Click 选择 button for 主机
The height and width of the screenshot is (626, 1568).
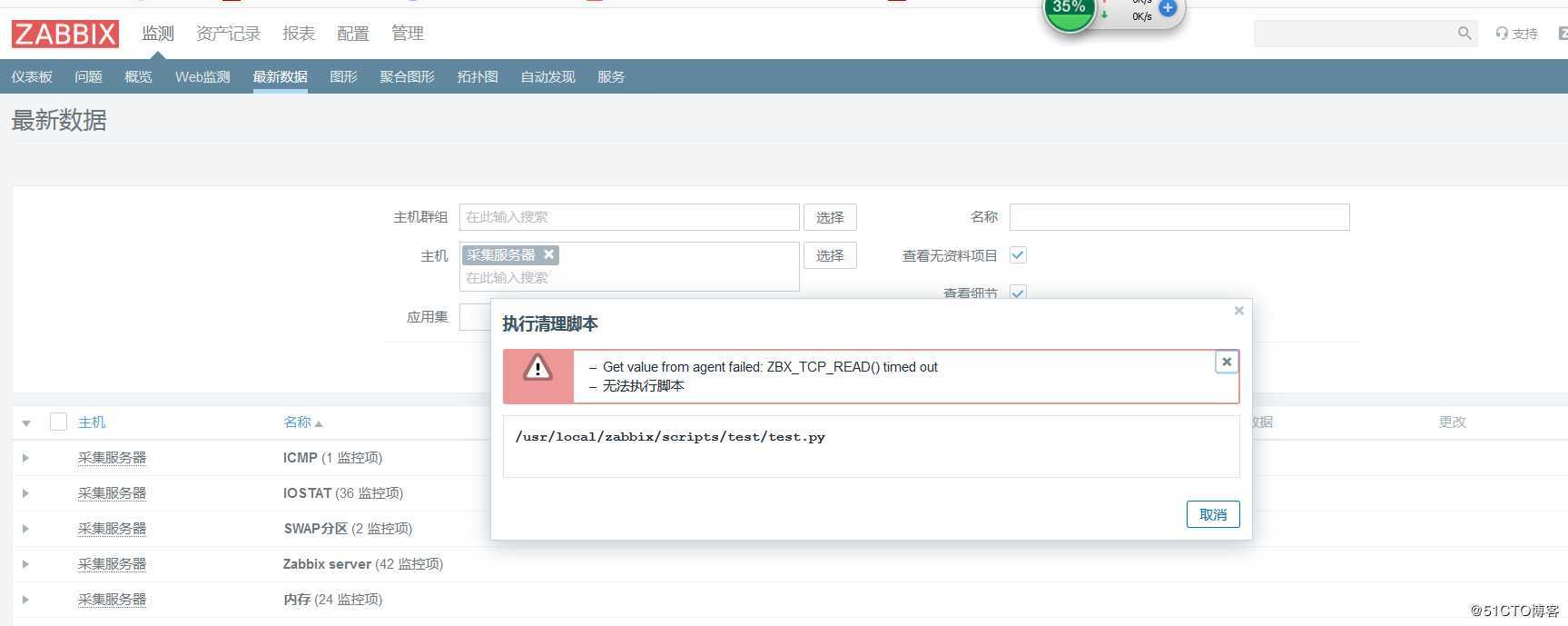830,255
